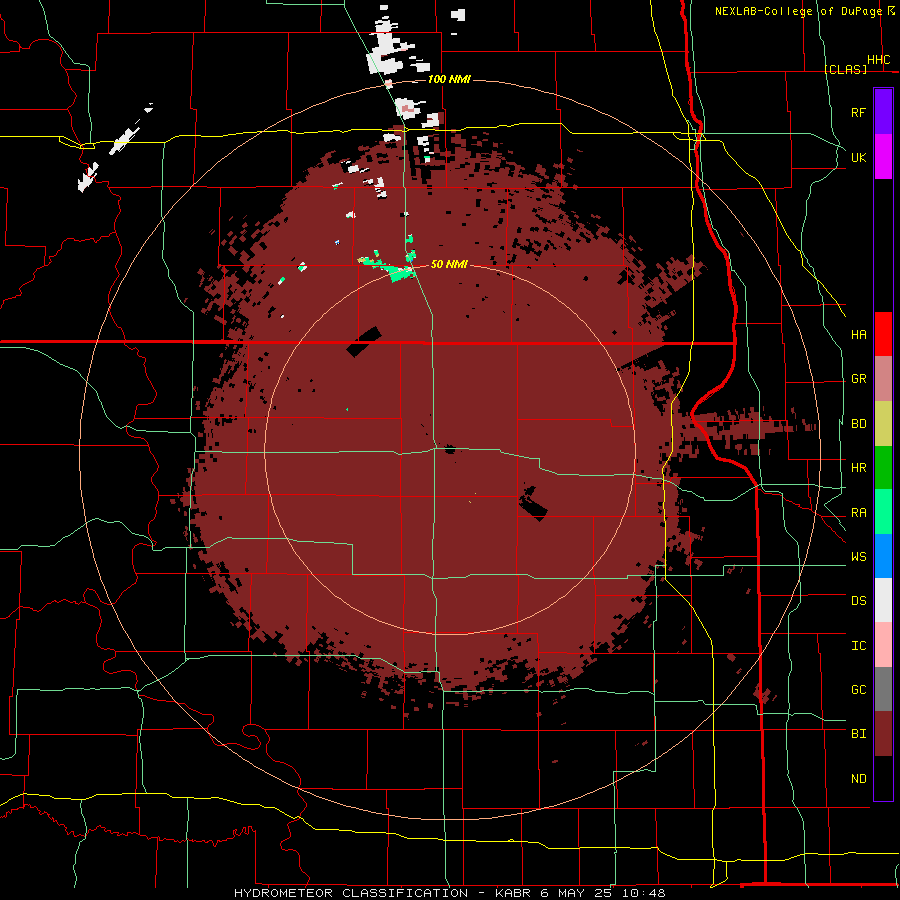The height and width of the screenshot is (900, 900).
Task: Click the BD legend label
Action: click(859, 424)
